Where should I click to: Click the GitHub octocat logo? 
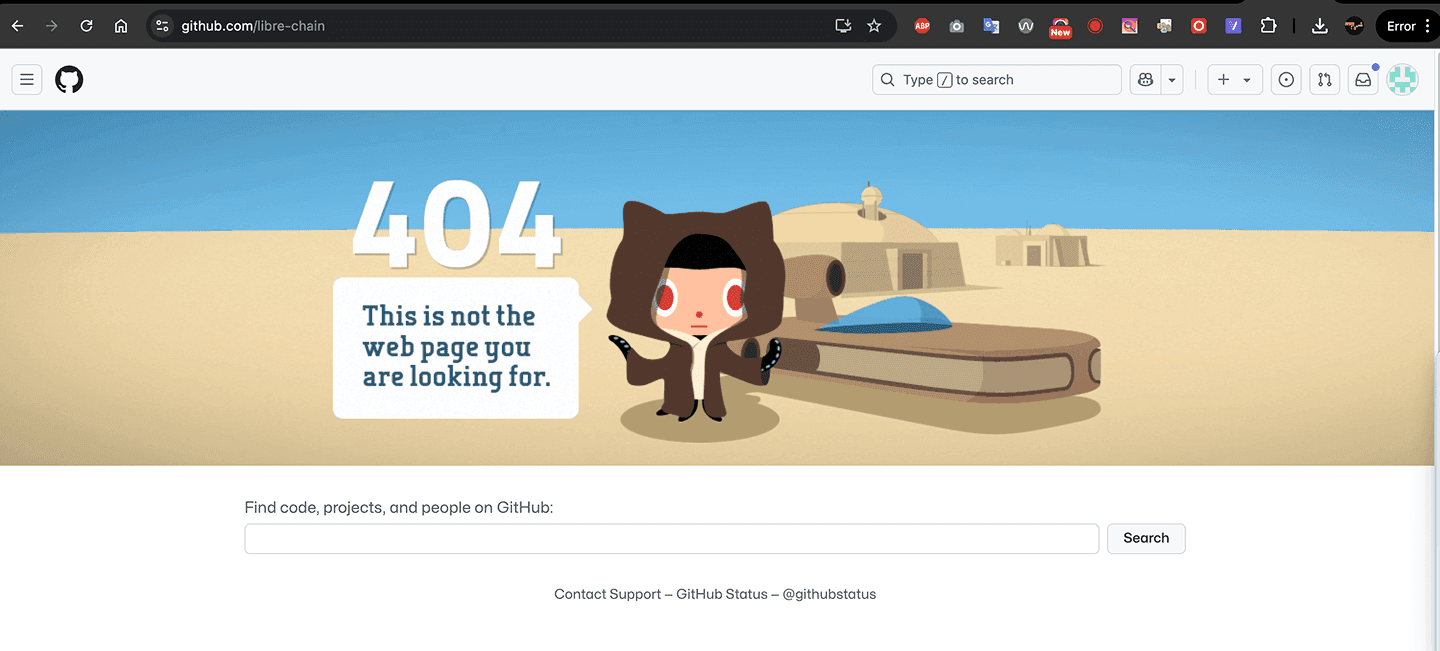[x=69, y=79]
